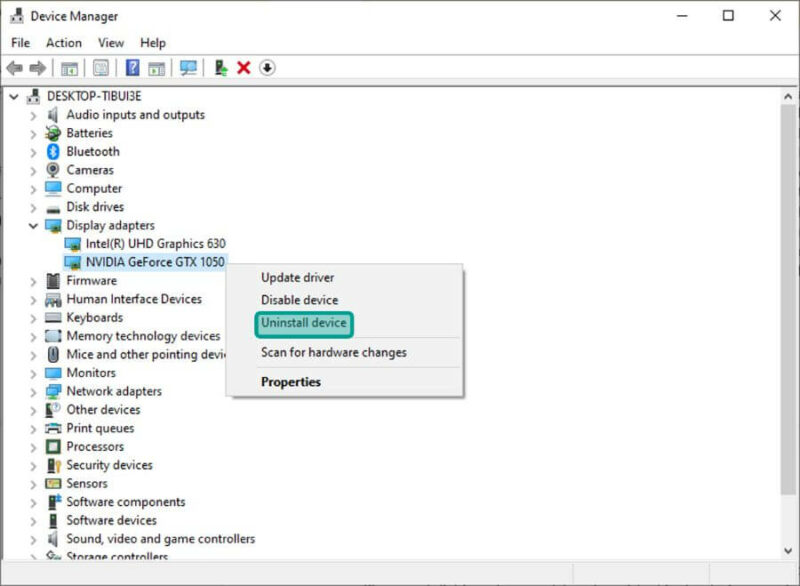Click the Security devices key icon

pyautogui.click(x=53, y=465)
